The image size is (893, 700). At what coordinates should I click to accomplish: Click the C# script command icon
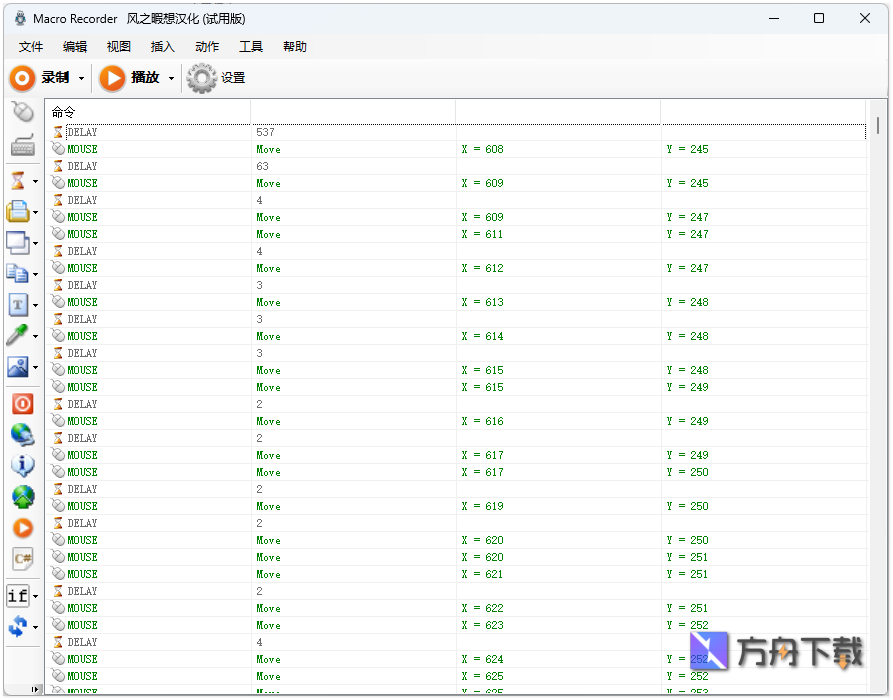click(x=21, y=560)
